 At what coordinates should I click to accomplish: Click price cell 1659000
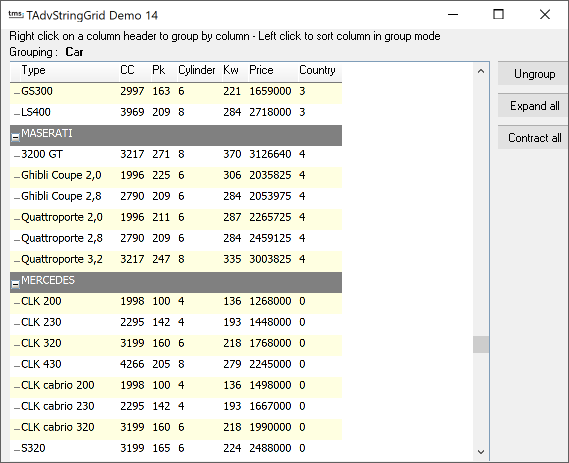coord(270,91)
